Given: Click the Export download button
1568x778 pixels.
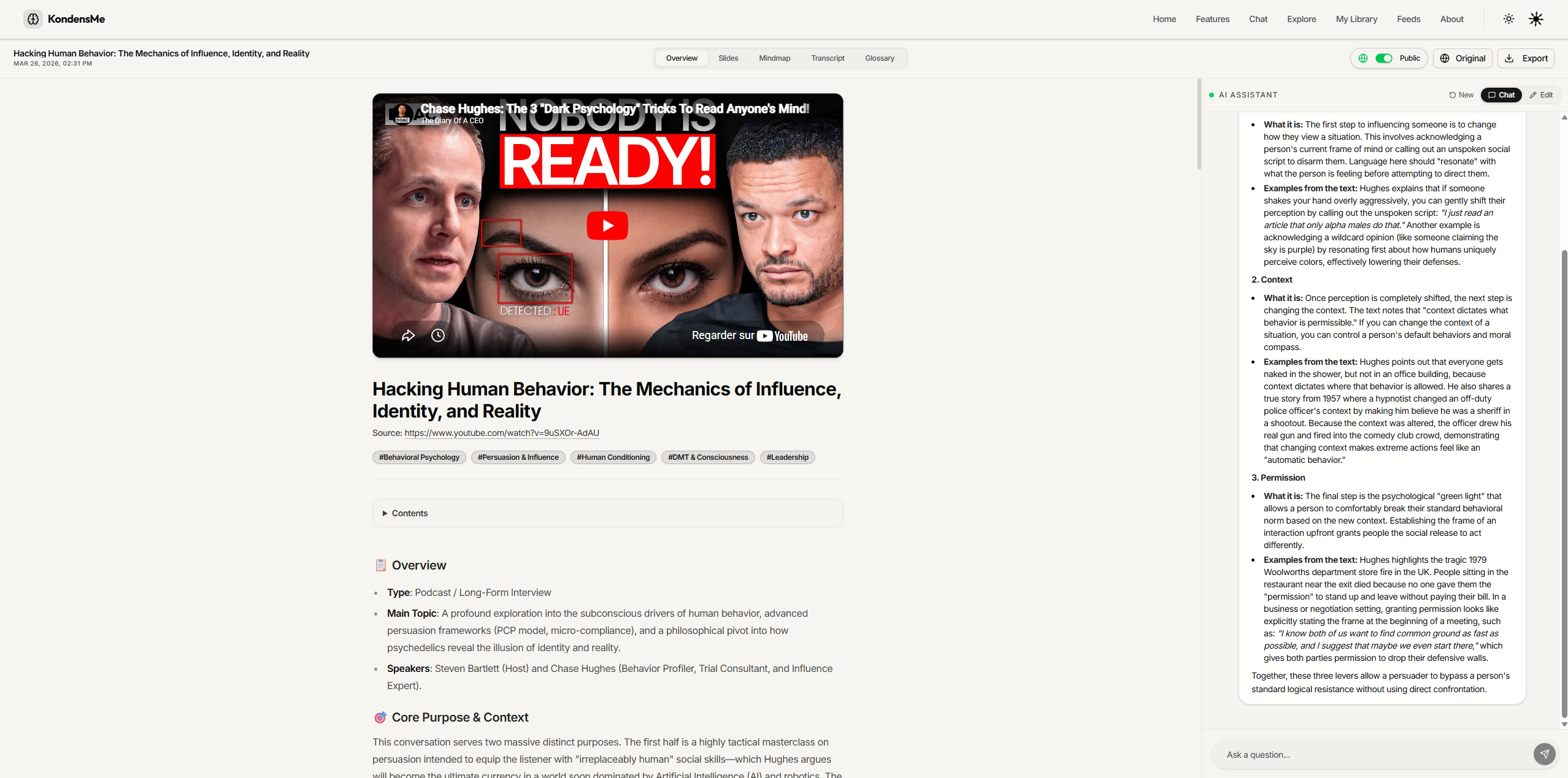Looking at the screenshot, I should pyautogui.click(x=1526, y=58).
